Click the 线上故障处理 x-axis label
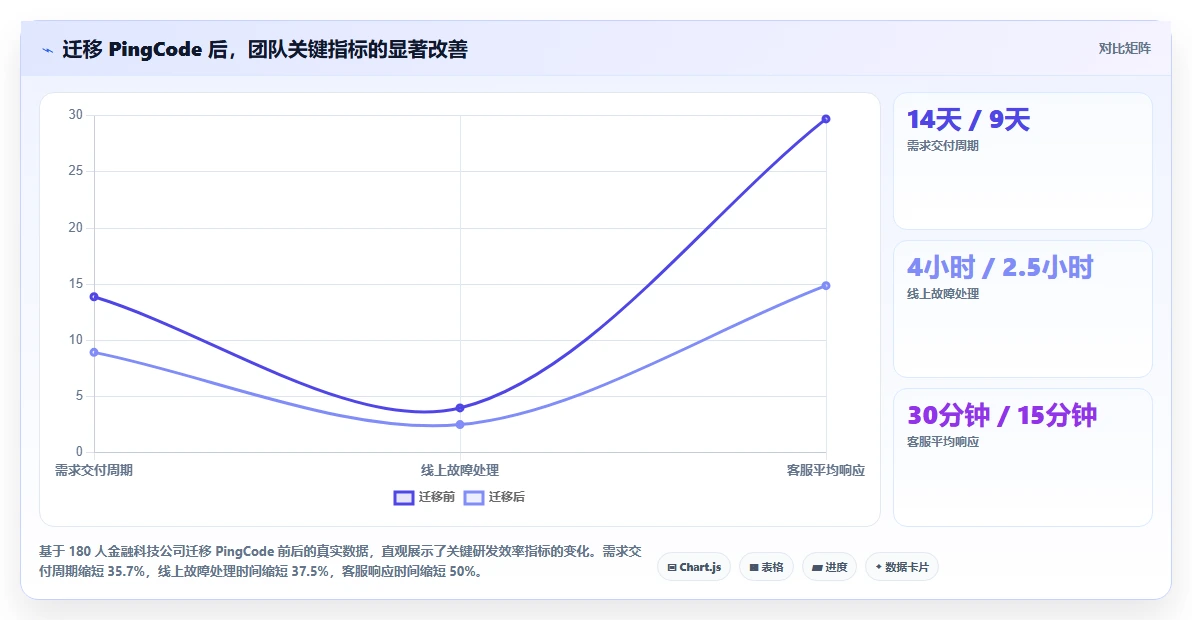 [460, 470]
